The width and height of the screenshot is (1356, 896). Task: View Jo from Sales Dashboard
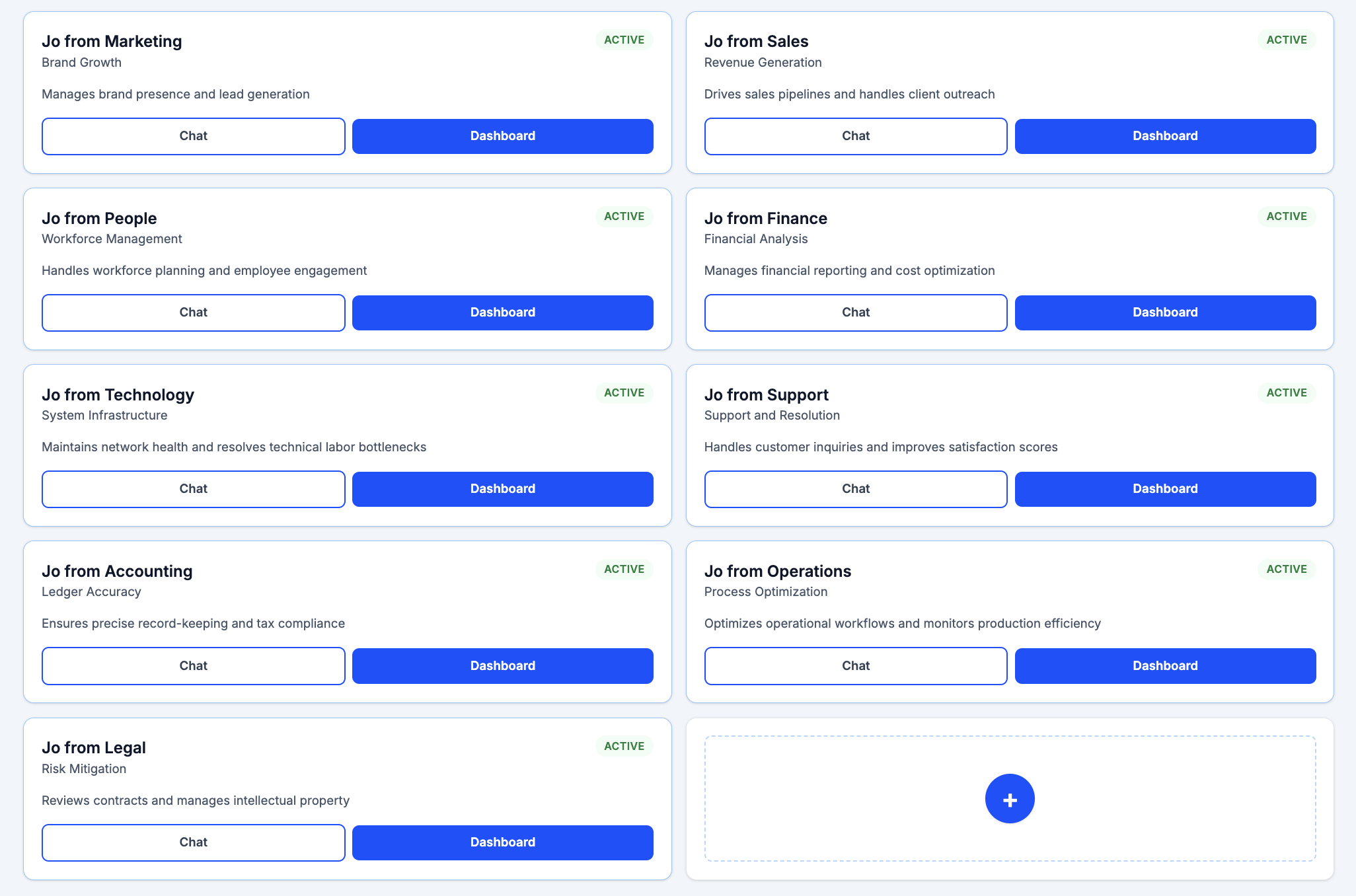point(1165,136)
